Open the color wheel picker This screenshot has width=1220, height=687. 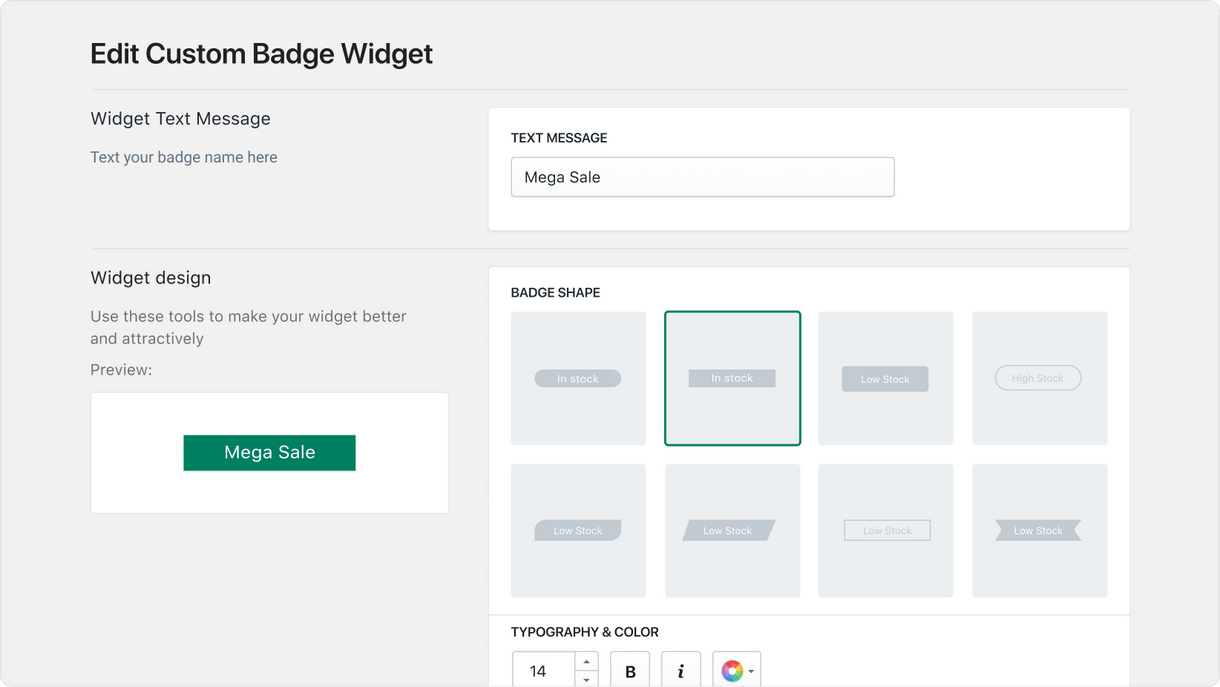tap(737, 670)
